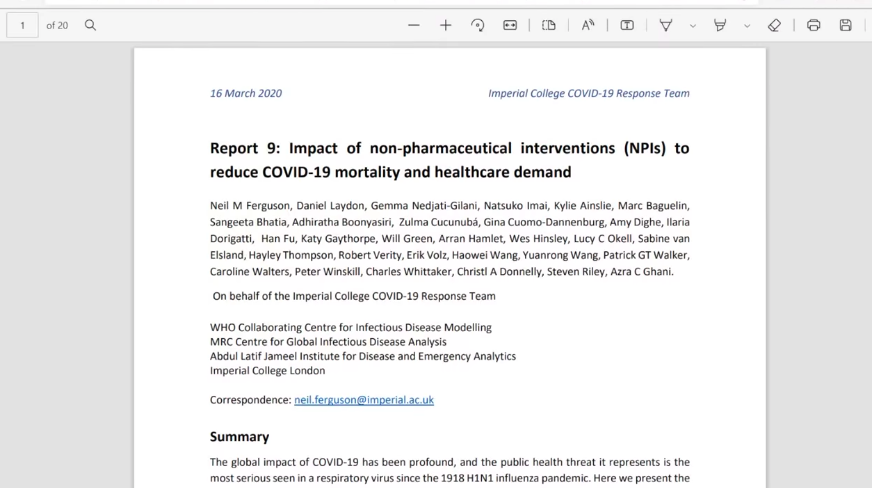Click 'Abdul Latif Jameel Institute' line

point(363,356)
